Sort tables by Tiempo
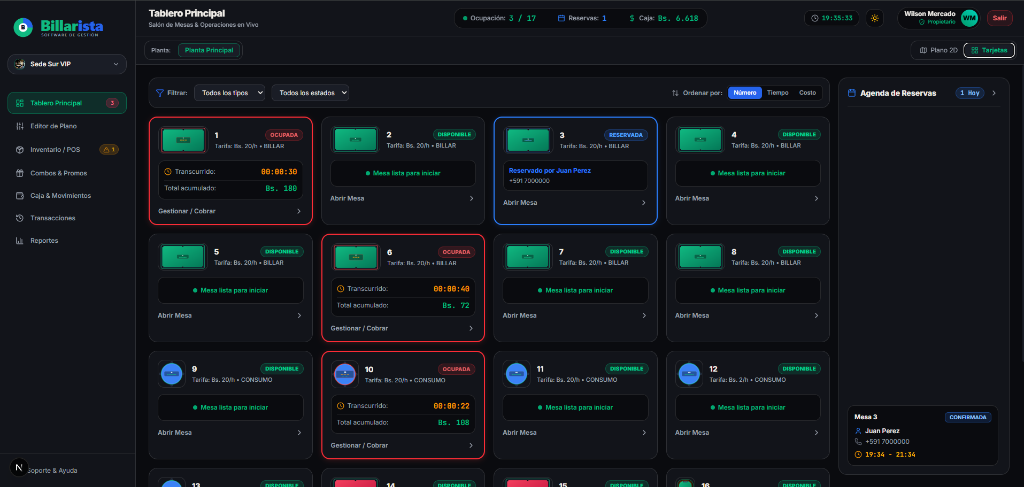 click(777, 93)
